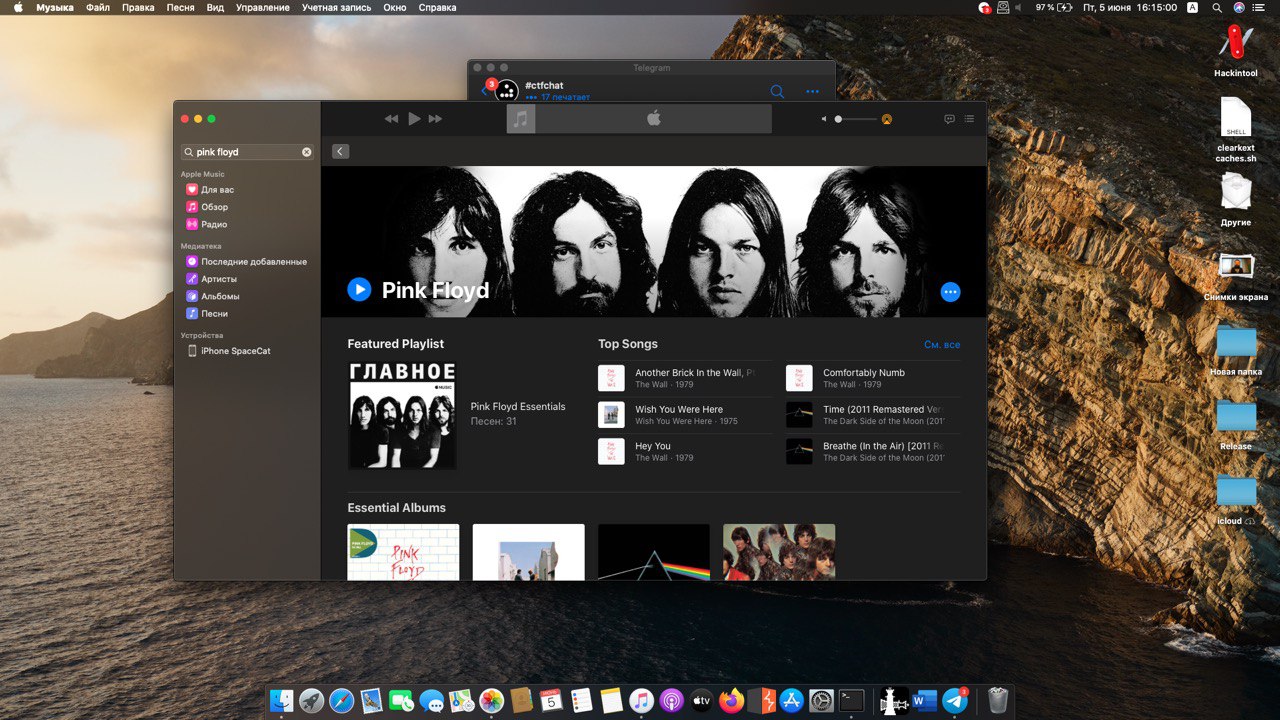Click the search field containing pink floyd
Screen dimensions: 1280x720
(247, 152)
